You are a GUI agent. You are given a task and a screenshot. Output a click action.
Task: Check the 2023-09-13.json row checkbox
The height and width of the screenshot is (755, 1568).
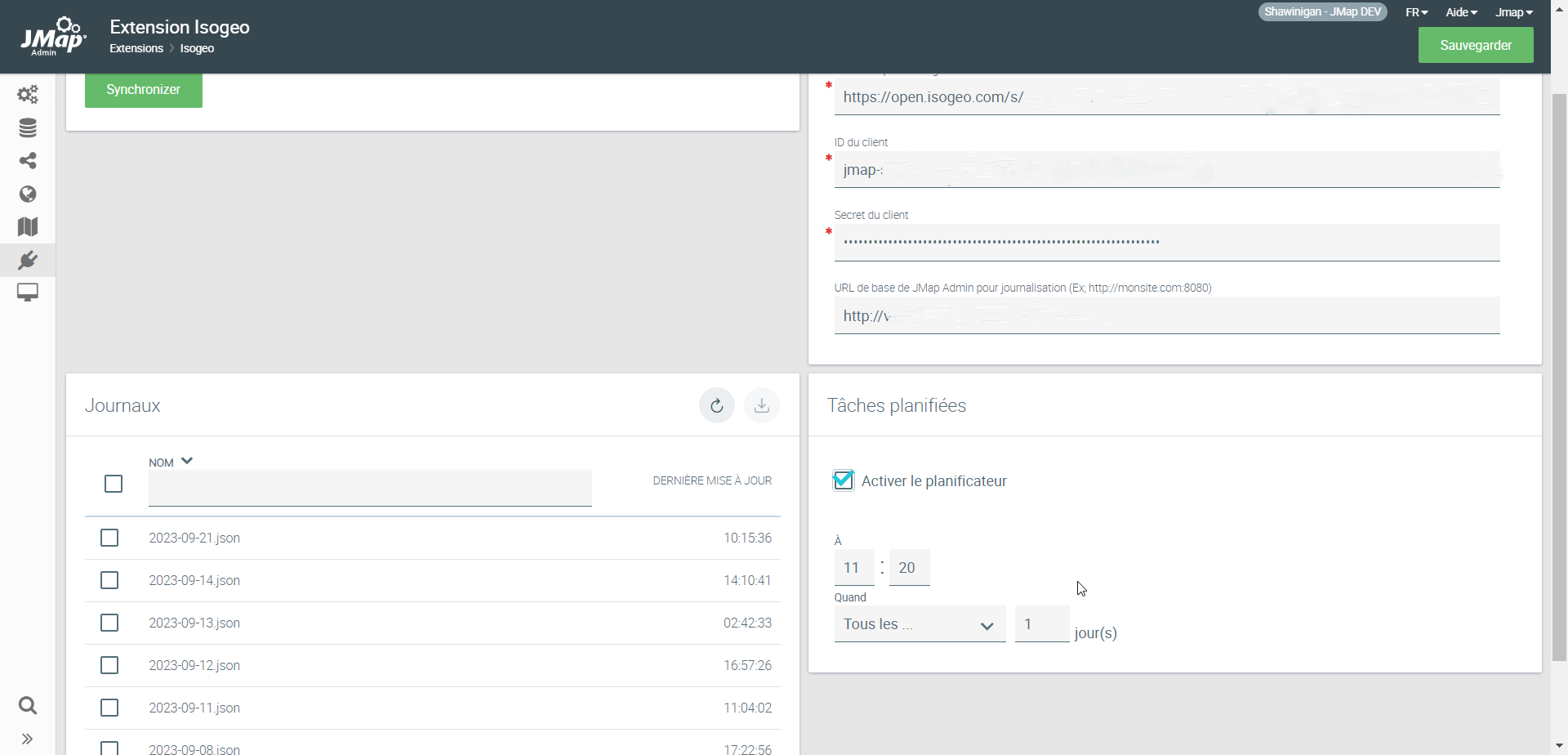pyautogui.click(x=109, y=623)
